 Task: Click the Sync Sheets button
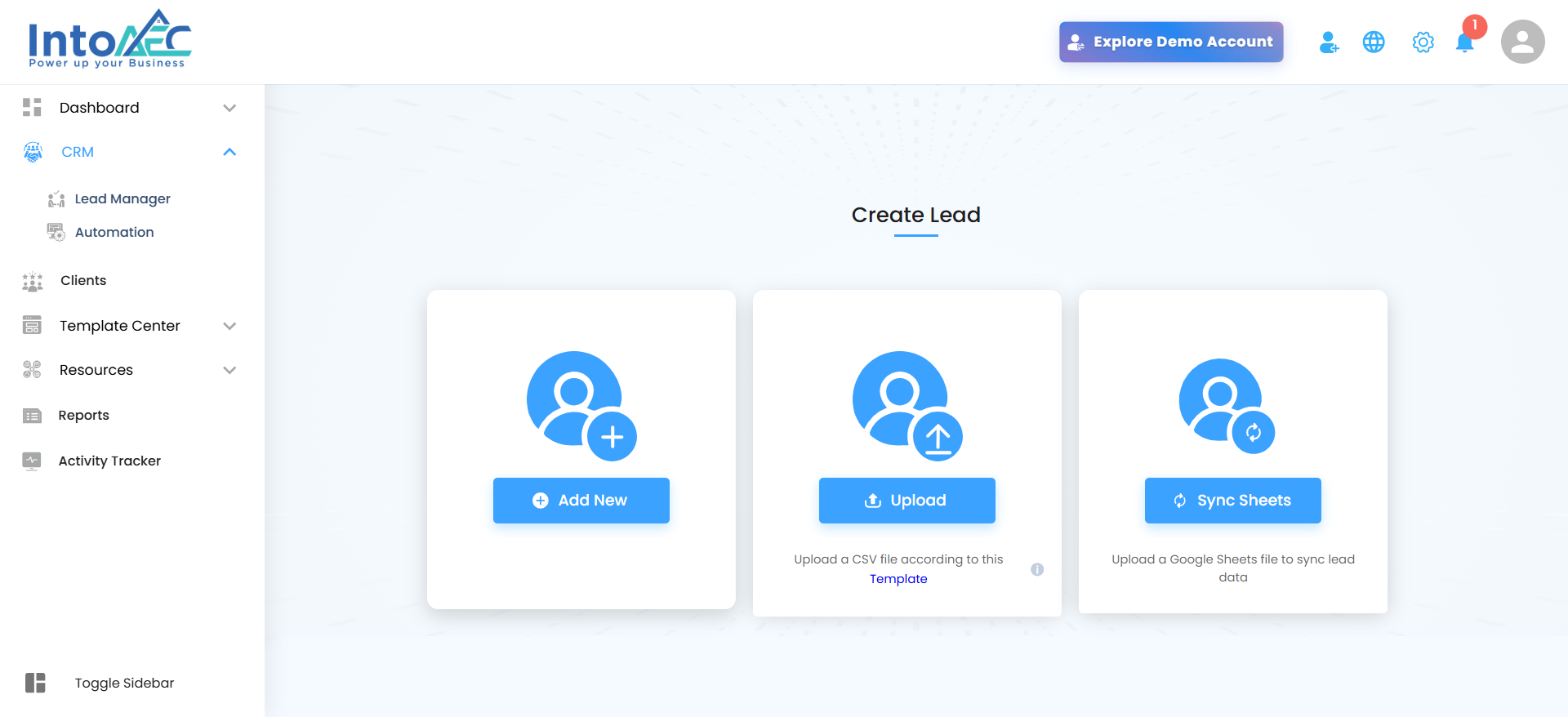click(1233, 501)
